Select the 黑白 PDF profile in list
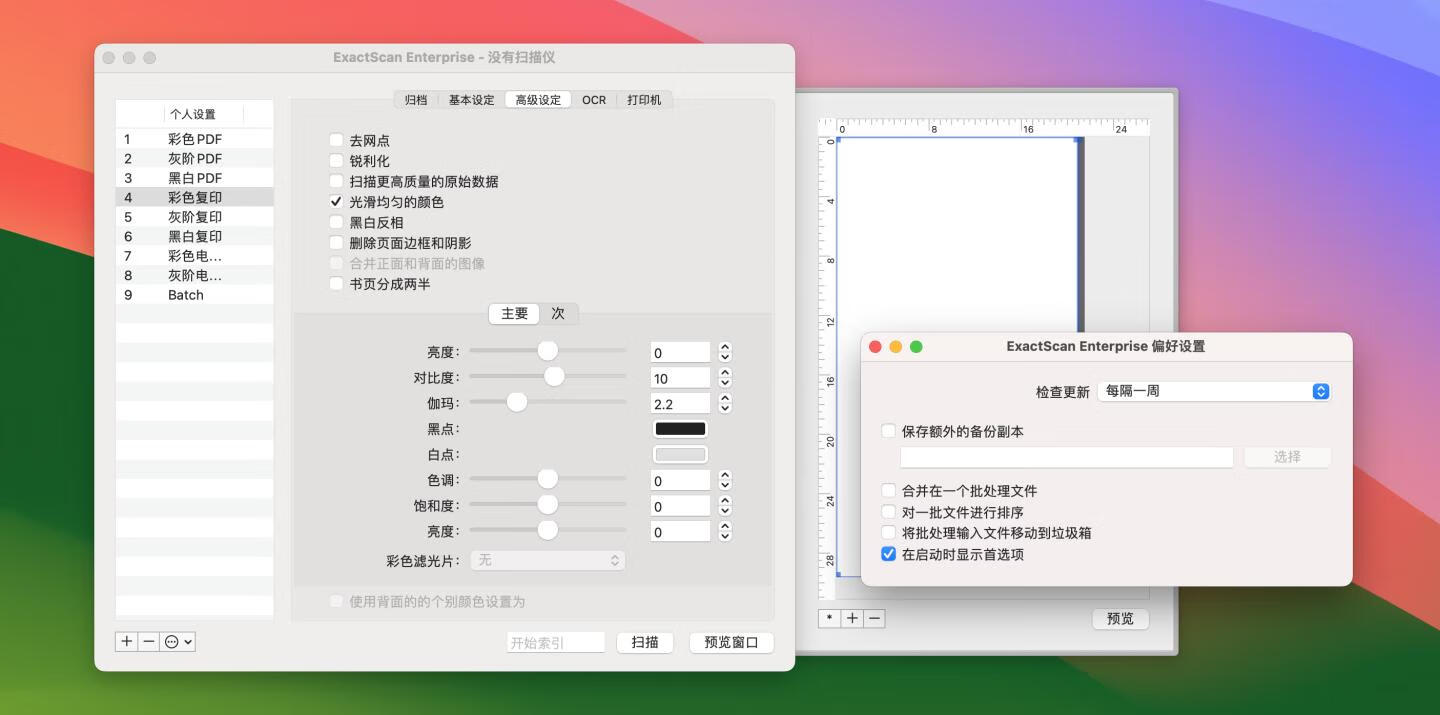Screen dimensions: 1440x715 pyautogui.click(x=194, y=178)
